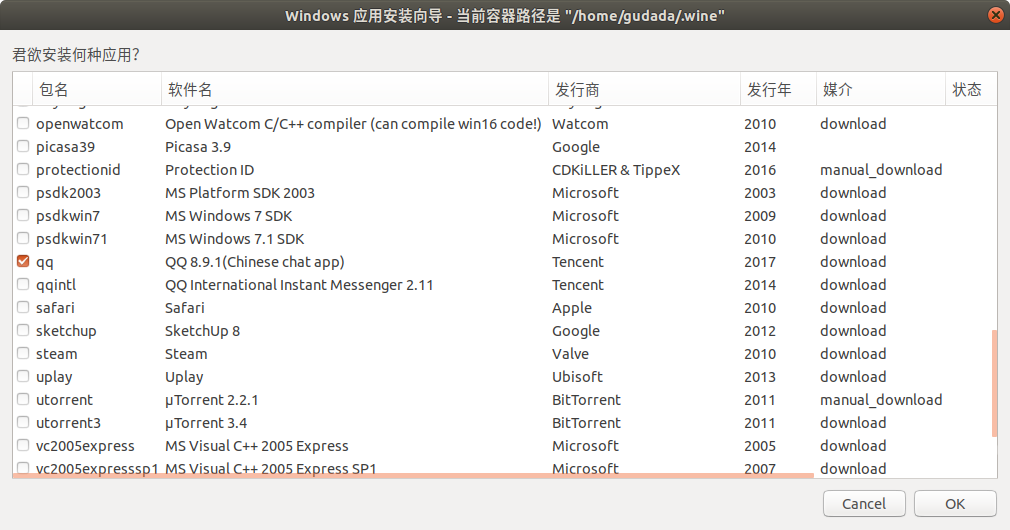Check the openwatcom package checkbox
Image resolution: width=1010 pixels, height=530 pixels.
tap(23, 123)
